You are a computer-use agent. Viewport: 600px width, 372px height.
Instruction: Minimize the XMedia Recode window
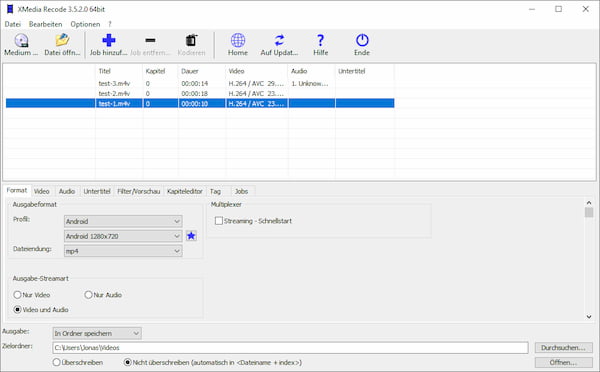[x=532, y=9]
